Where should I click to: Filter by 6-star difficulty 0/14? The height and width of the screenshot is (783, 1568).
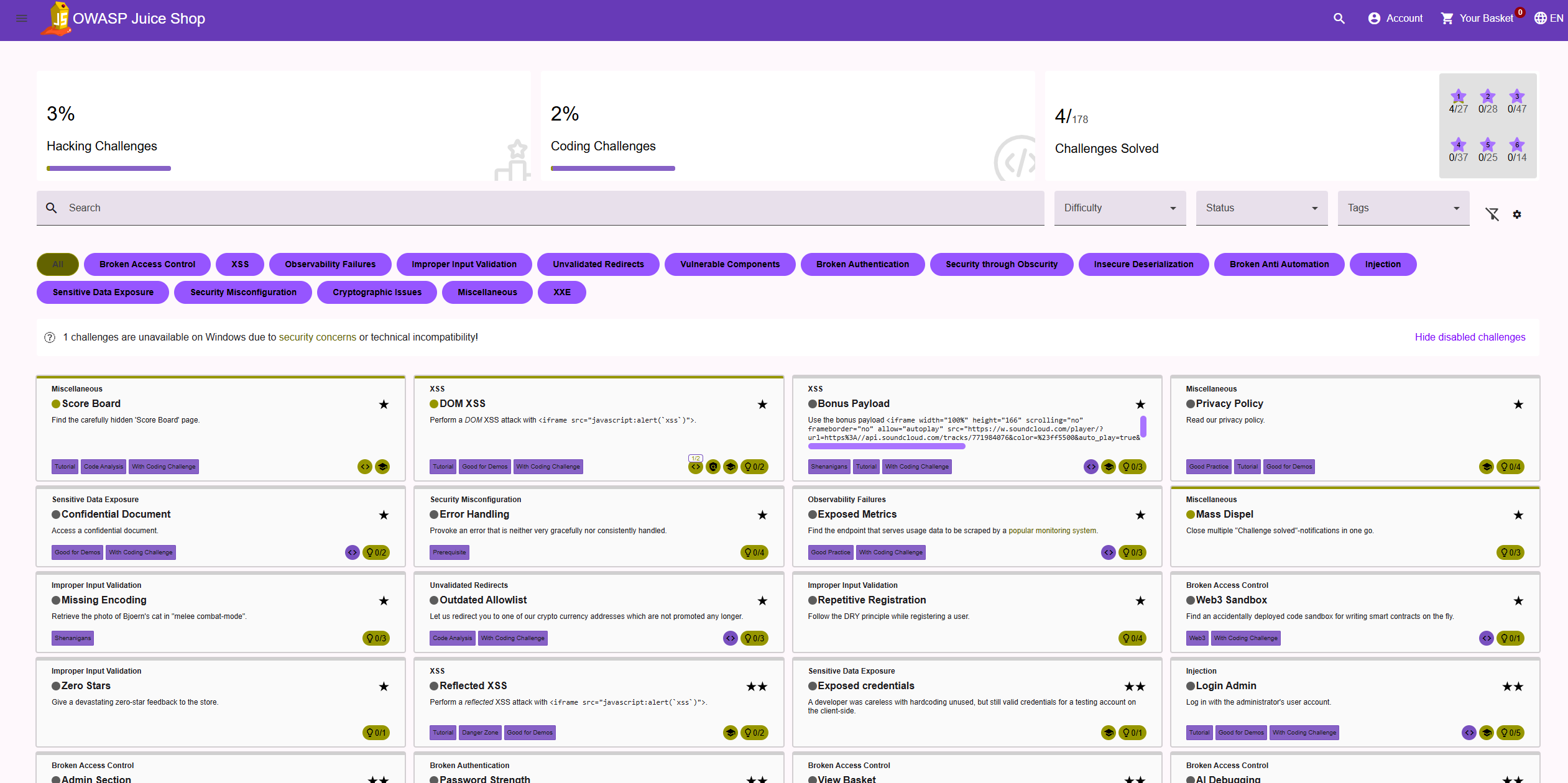pyautogui.click(x=1517, y=150)
